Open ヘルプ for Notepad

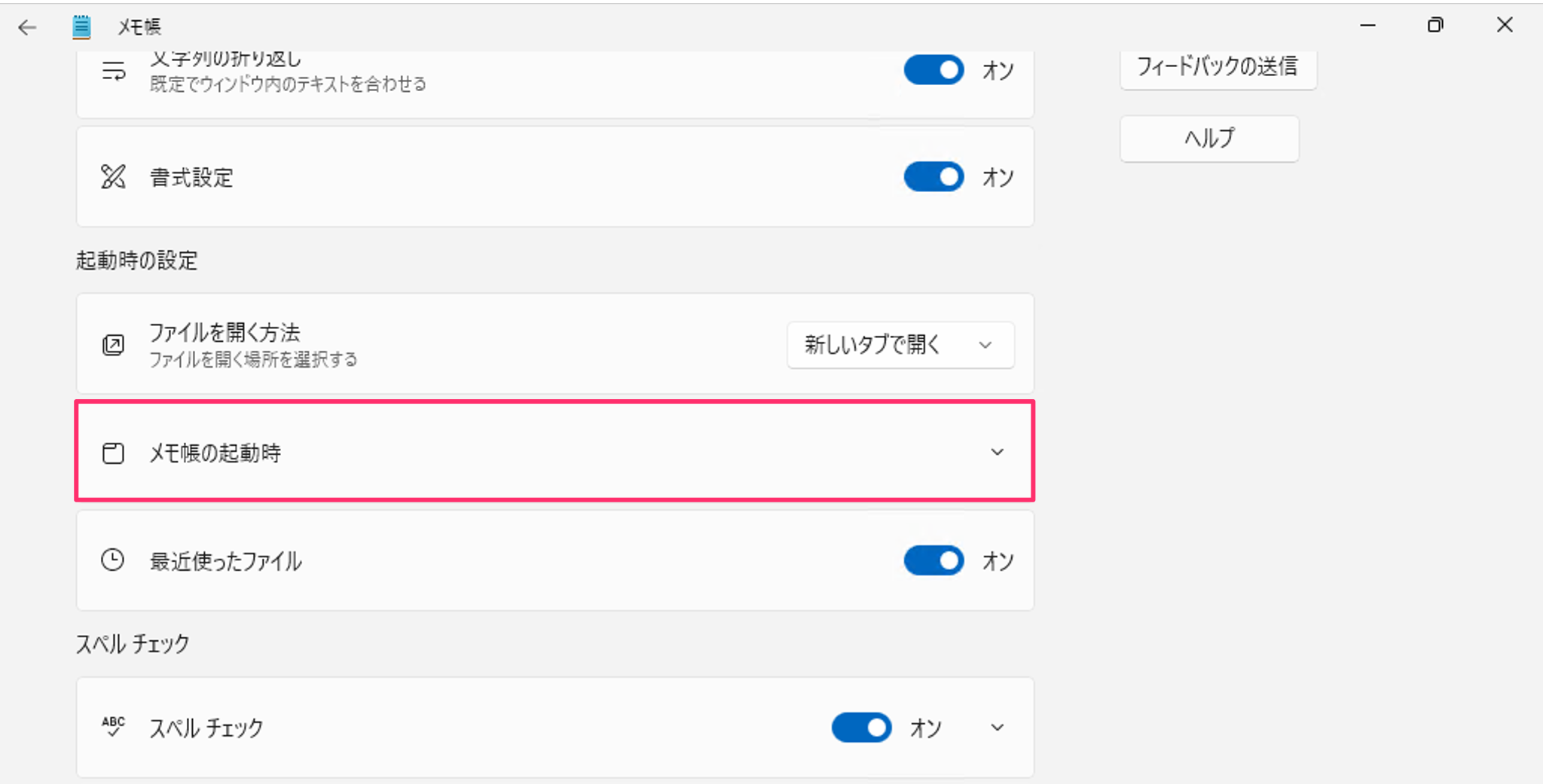(1208, 139)
